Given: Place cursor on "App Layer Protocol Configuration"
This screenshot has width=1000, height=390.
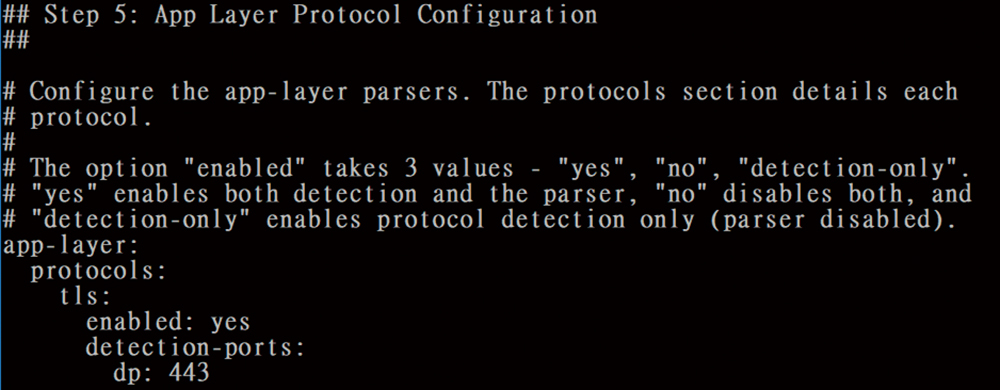Looking at the screenshot, I should click(x=376, y=15).
